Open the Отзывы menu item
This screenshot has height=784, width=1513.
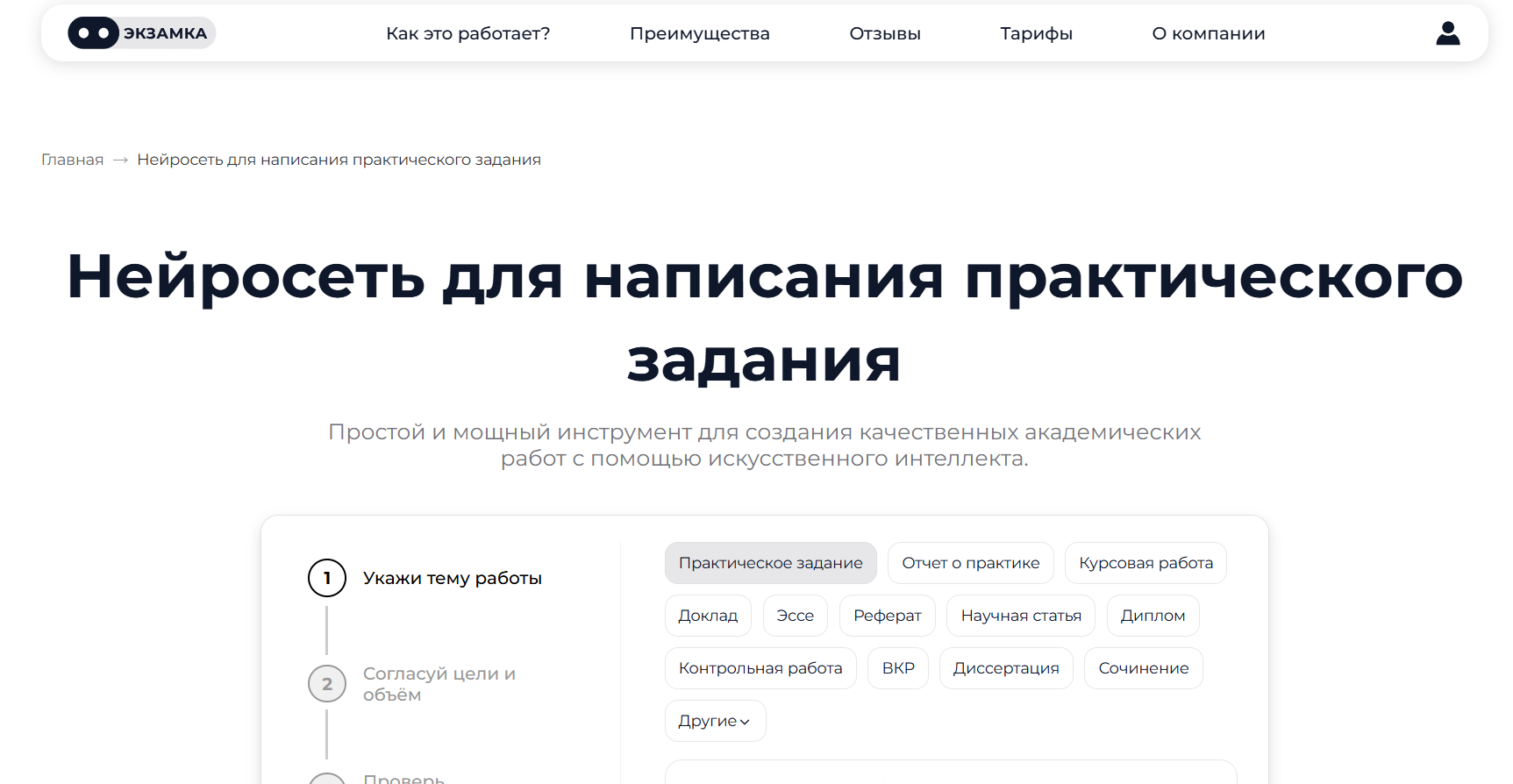click(884, 33)
